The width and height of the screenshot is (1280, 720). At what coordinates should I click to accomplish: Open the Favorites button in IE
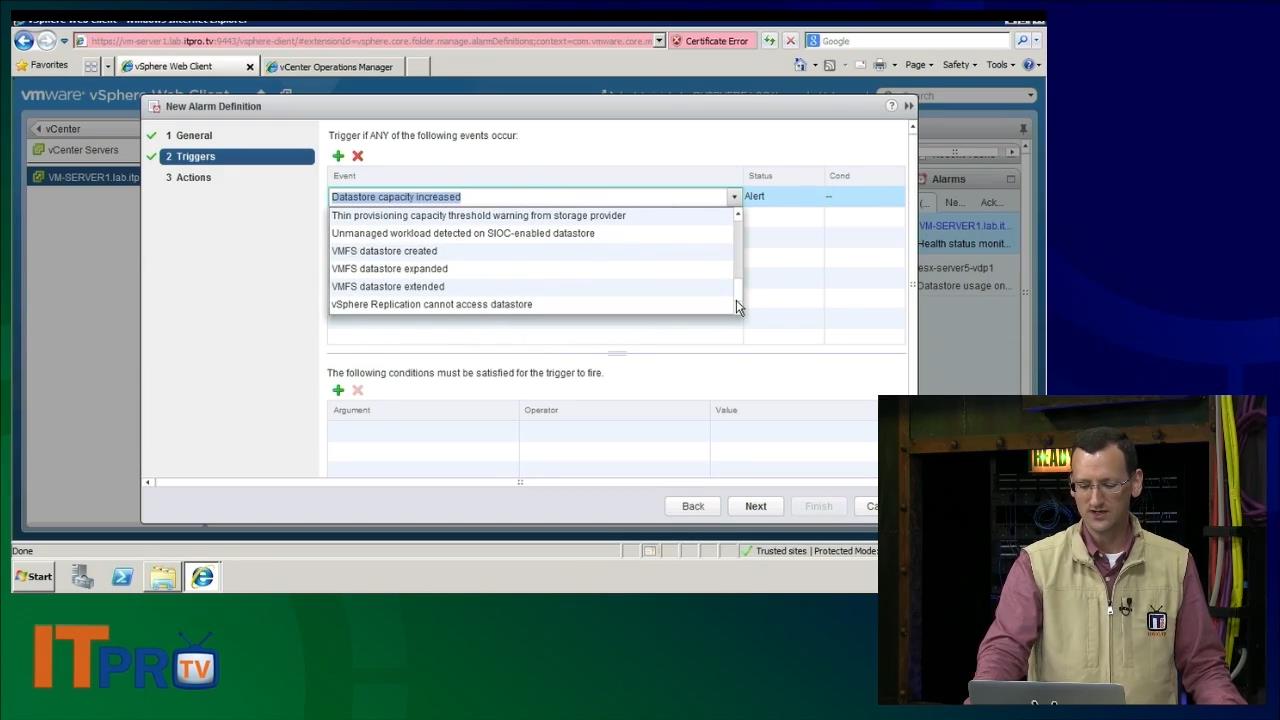coord(41,65)
